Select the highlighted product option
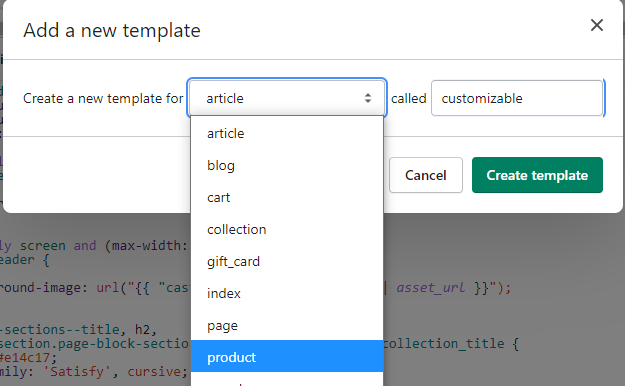Screen dimensions: 625x386 point(287,356)
